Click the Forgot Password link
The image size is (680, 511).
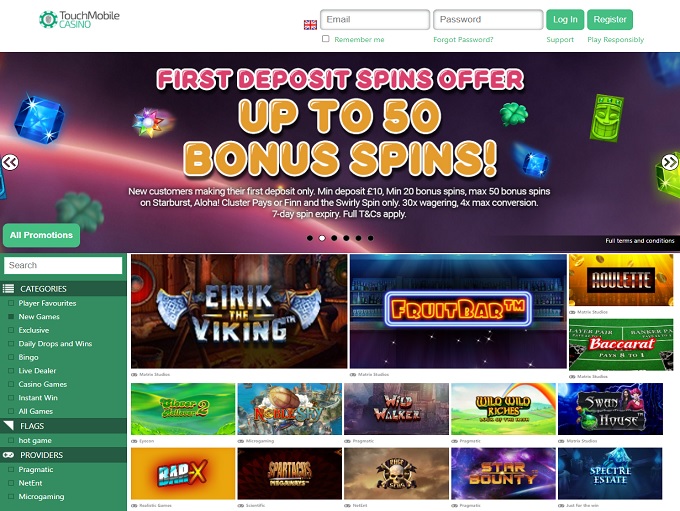pos(463,39)
